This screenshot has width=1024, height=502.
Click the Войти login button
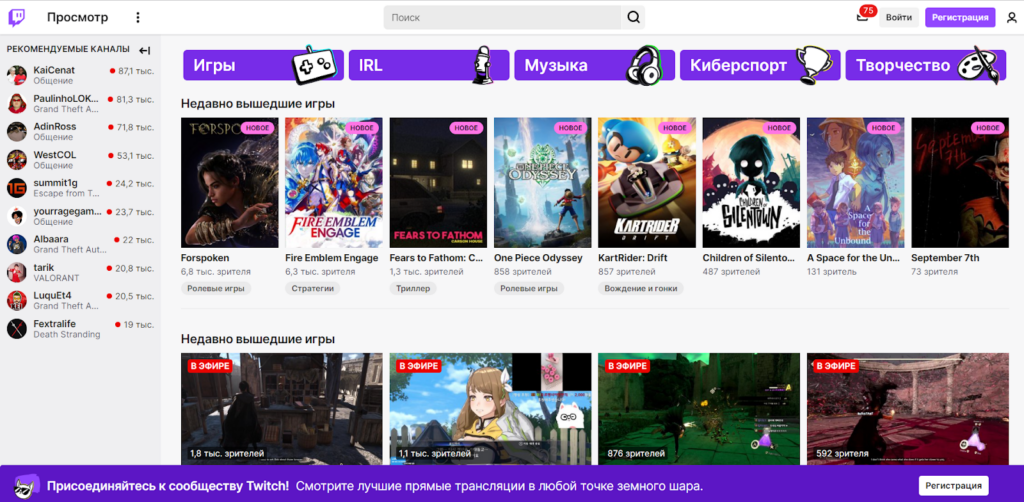pos(898,17)
